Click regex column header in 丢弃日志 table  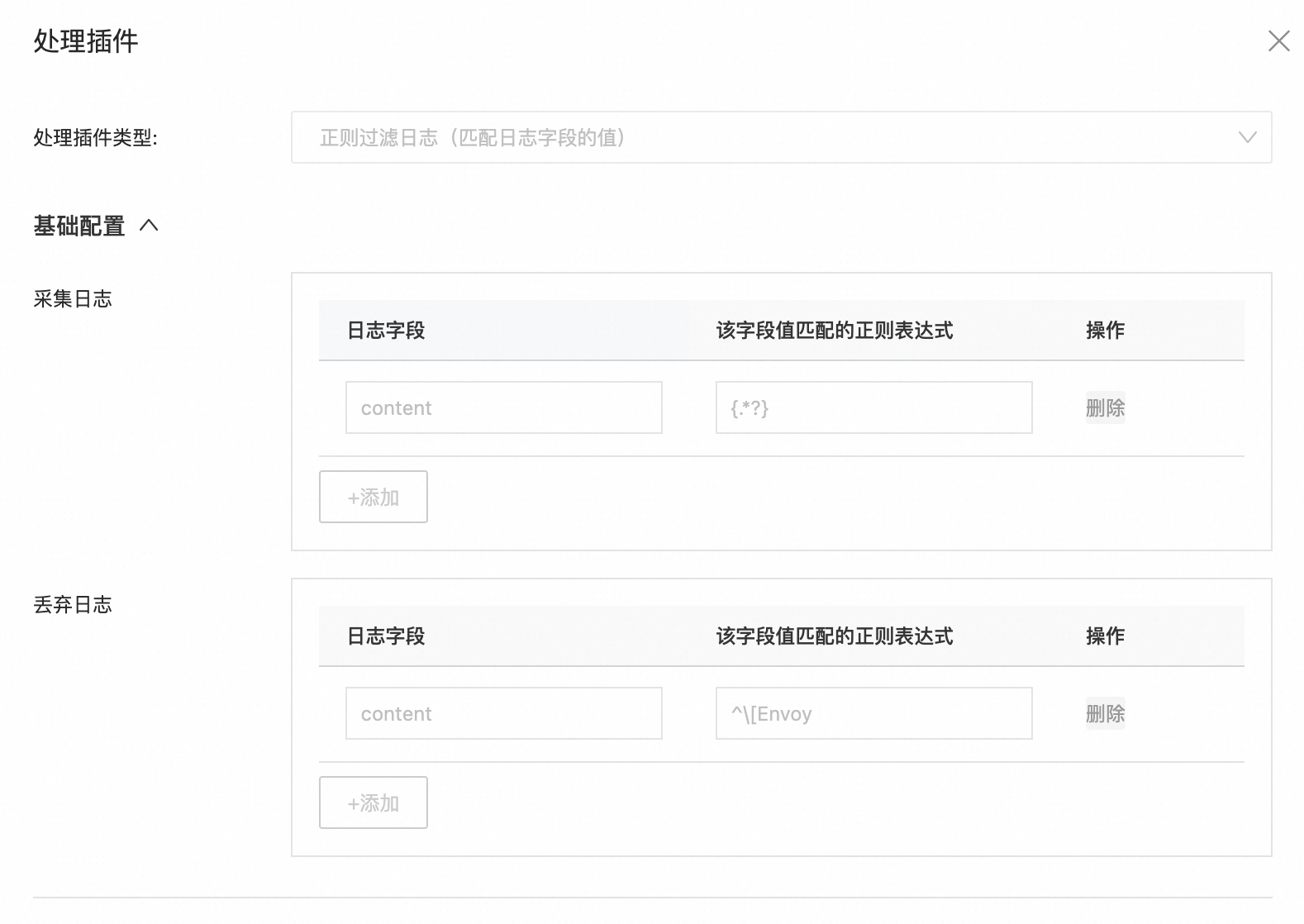tap(834, 636)
